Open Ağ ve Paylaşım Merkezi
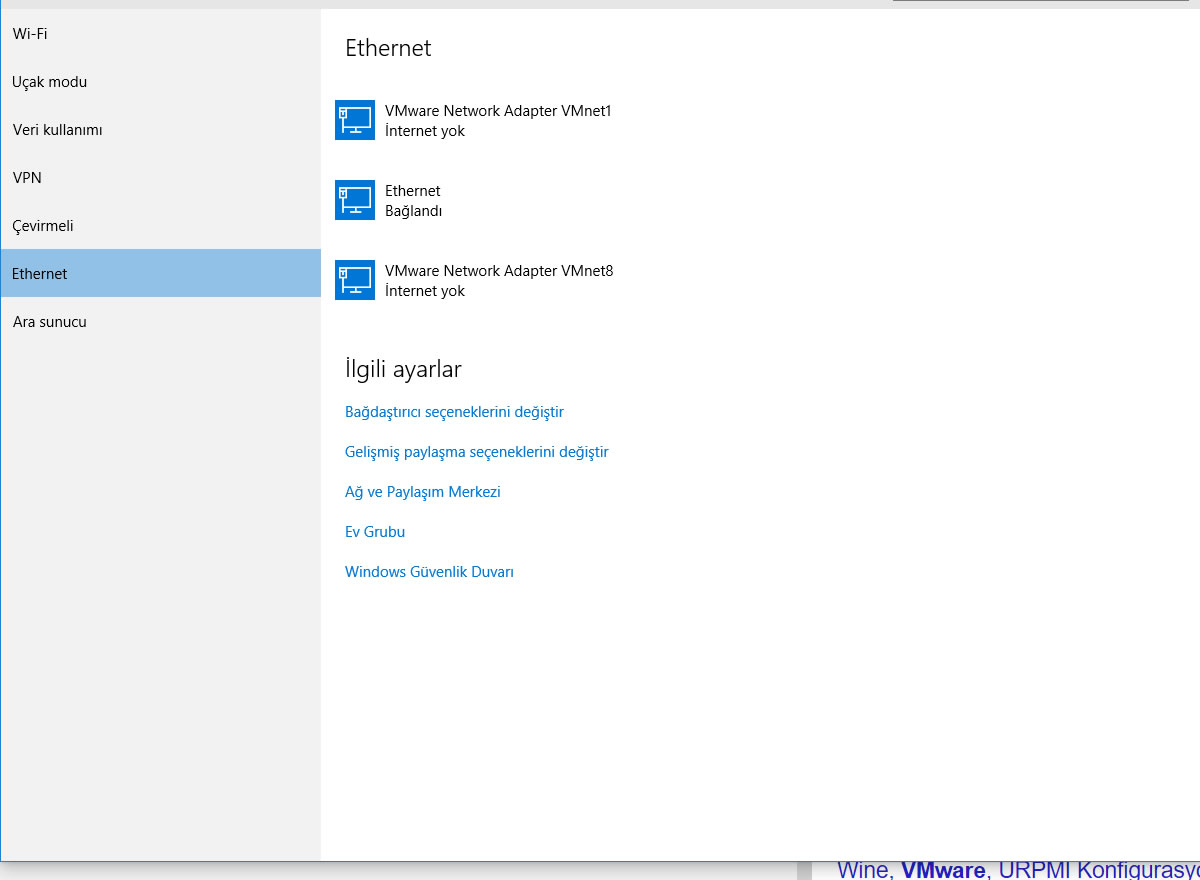 422,492
